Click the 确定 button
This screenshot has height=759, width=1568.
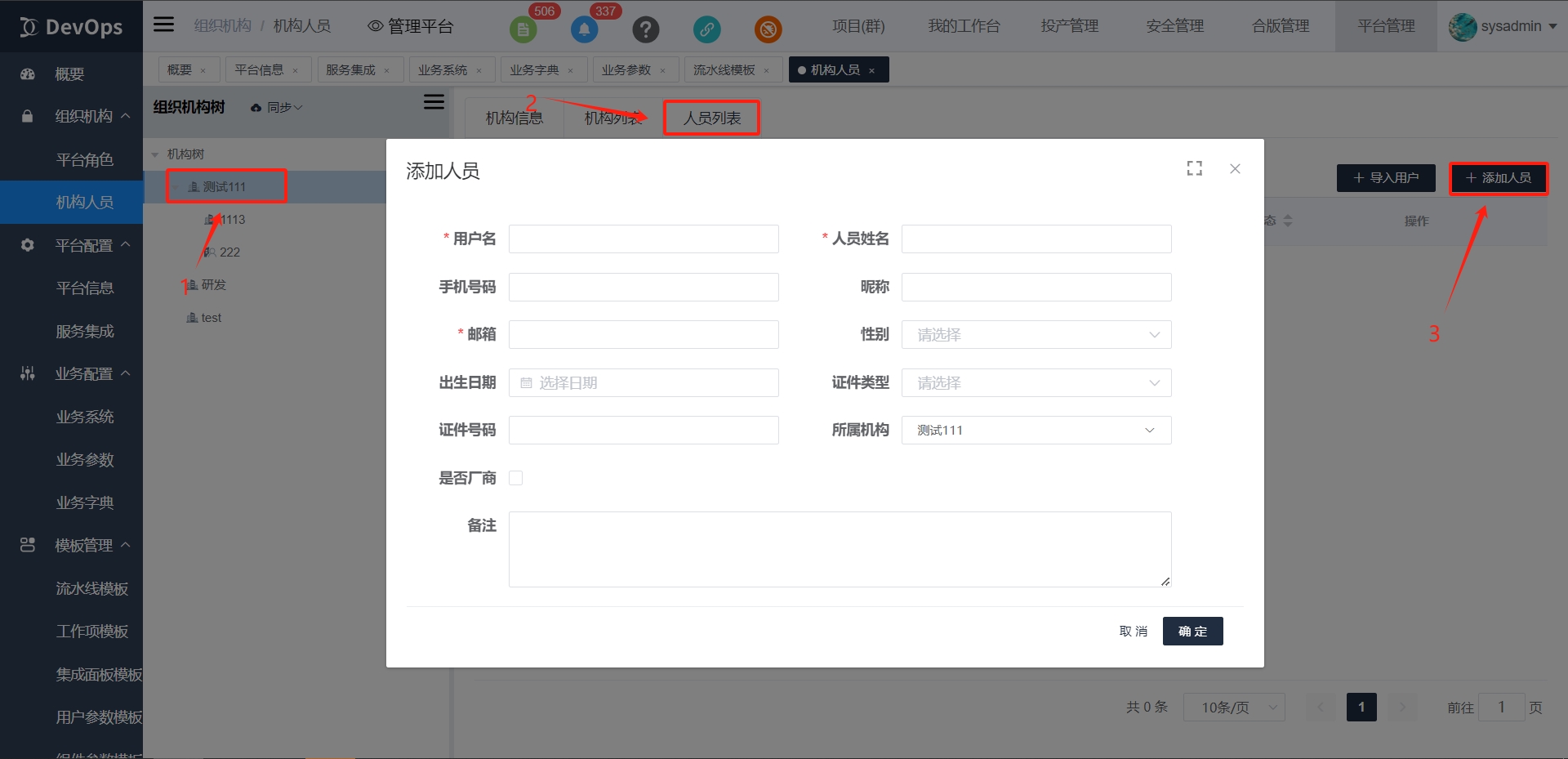[1192, 632]
